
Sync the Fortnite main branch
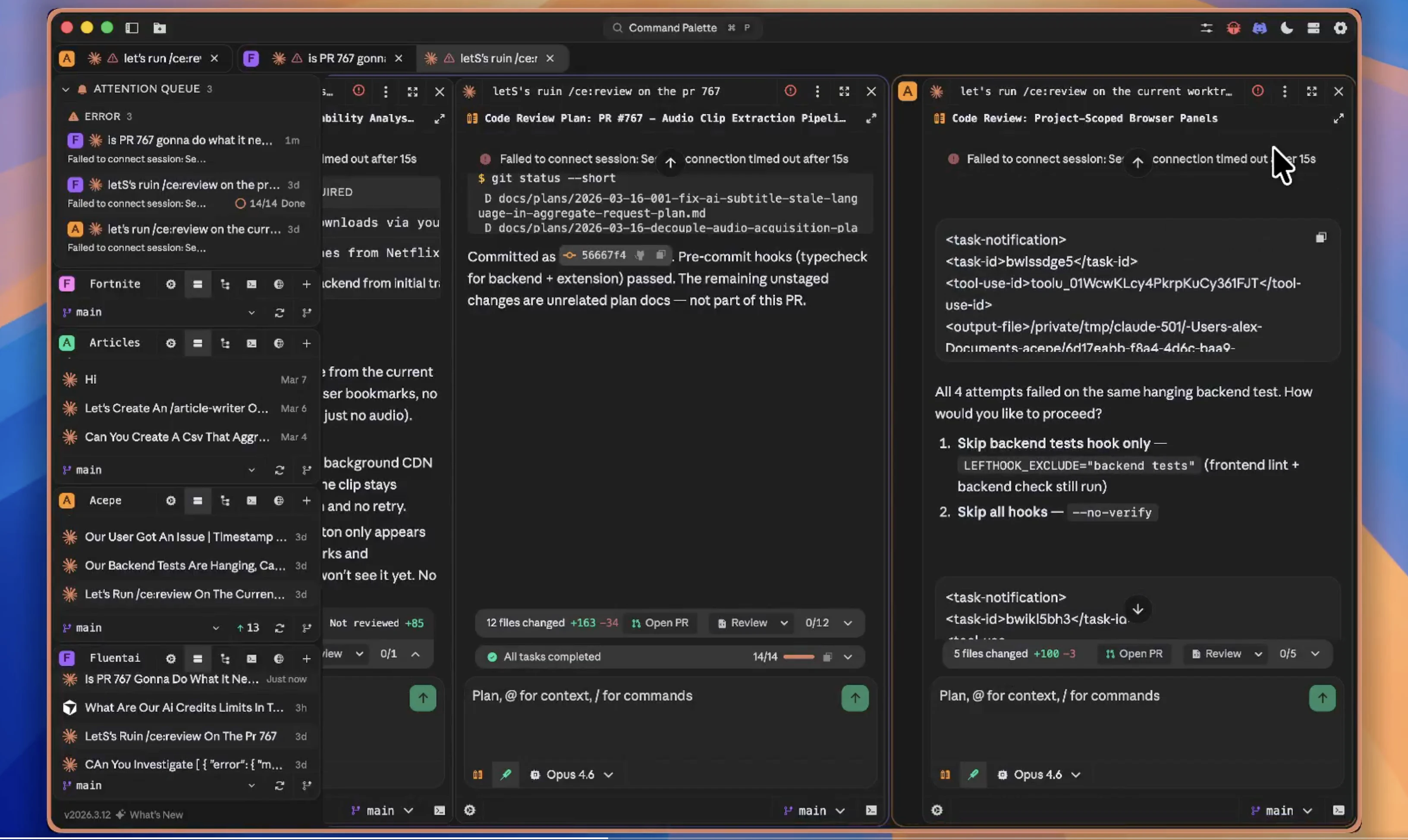tap(279, 313)
